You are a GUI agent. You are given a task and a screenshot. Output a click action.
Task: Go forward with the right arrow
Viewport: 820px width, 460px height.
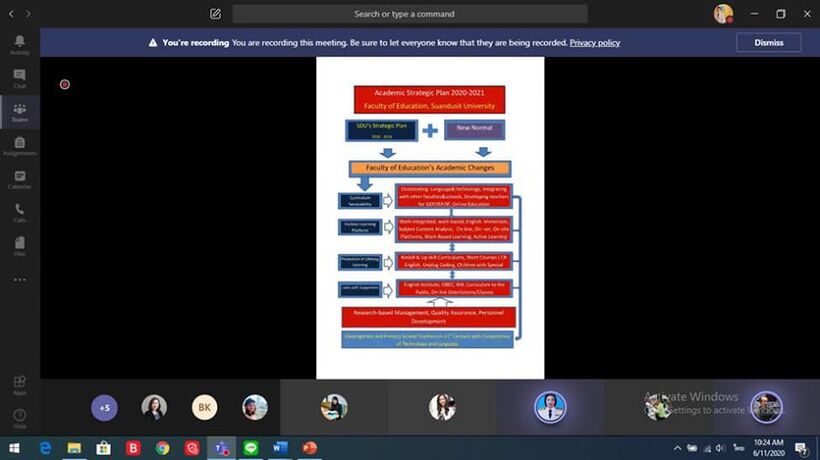pos(28,14)
